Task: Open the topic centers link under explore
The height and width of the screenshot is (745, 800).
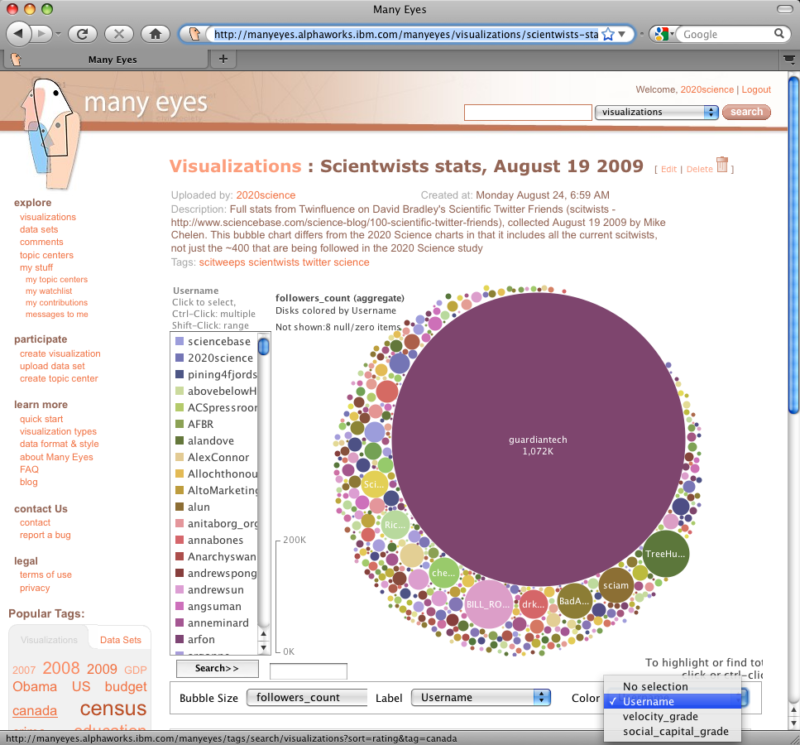Action: pyautogui.click(x=46, y=255)
